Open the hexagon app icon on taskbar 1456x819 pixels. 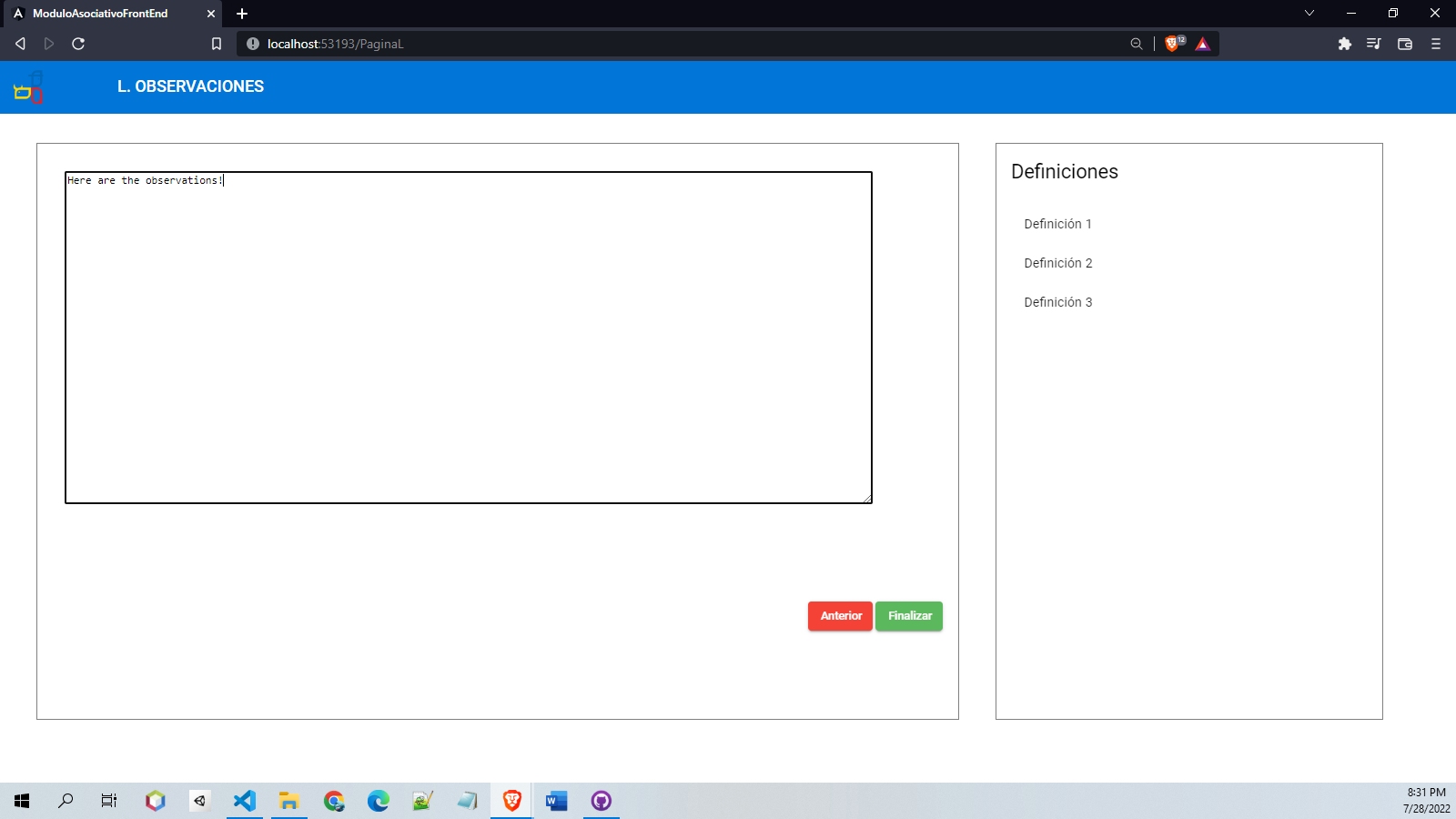tap(156, 801)
